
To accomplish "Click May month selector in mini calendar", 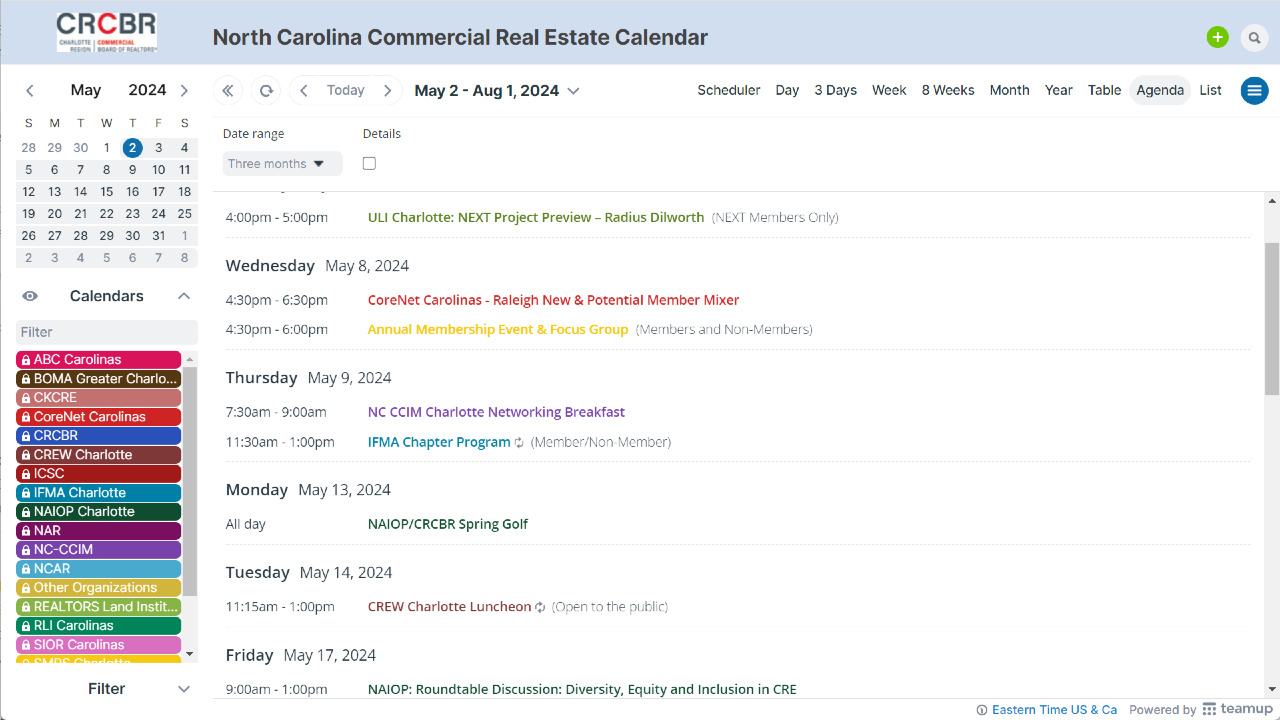I will coord(86,90).
